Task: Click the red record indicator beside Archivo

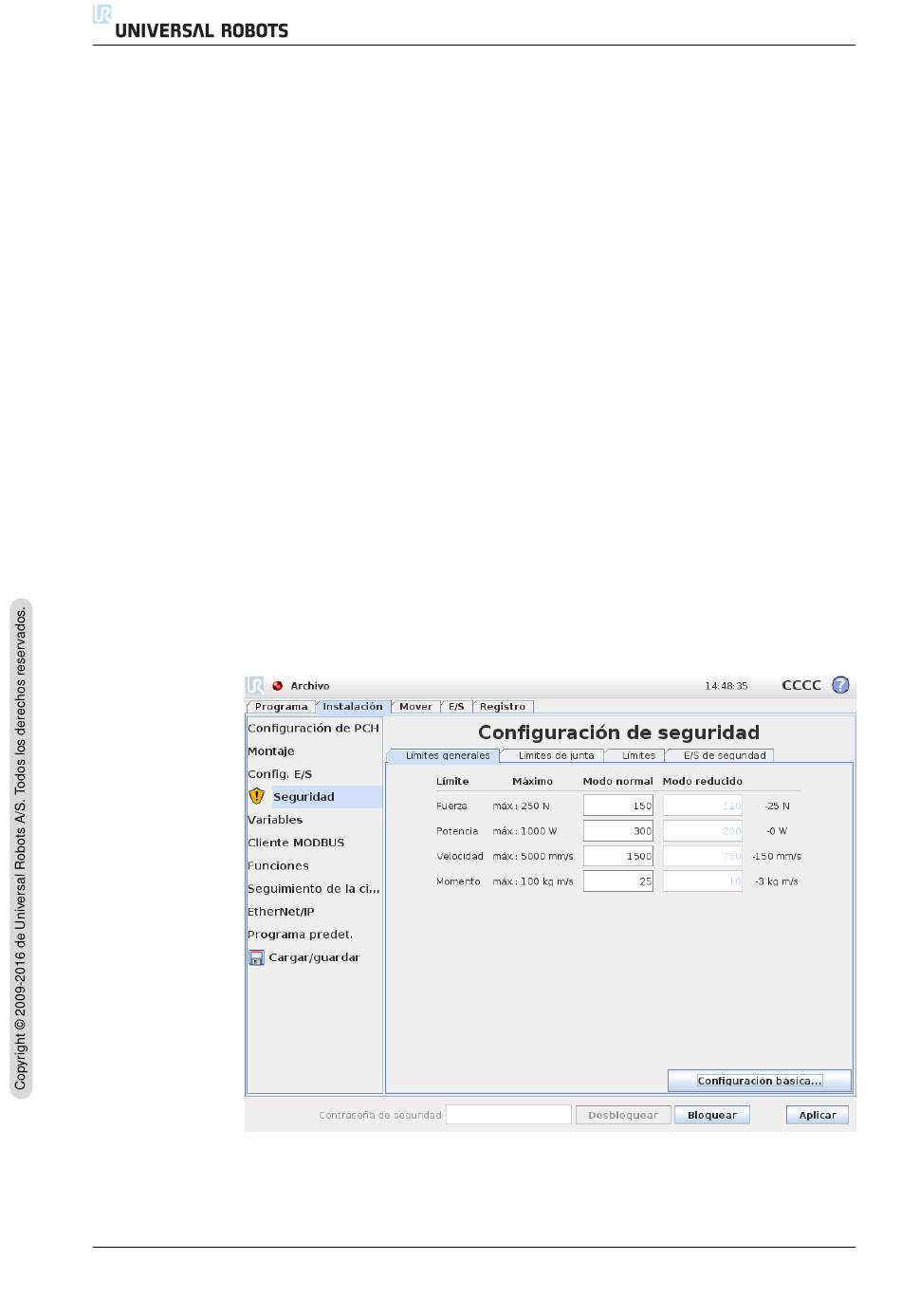Action: point(278,686)
